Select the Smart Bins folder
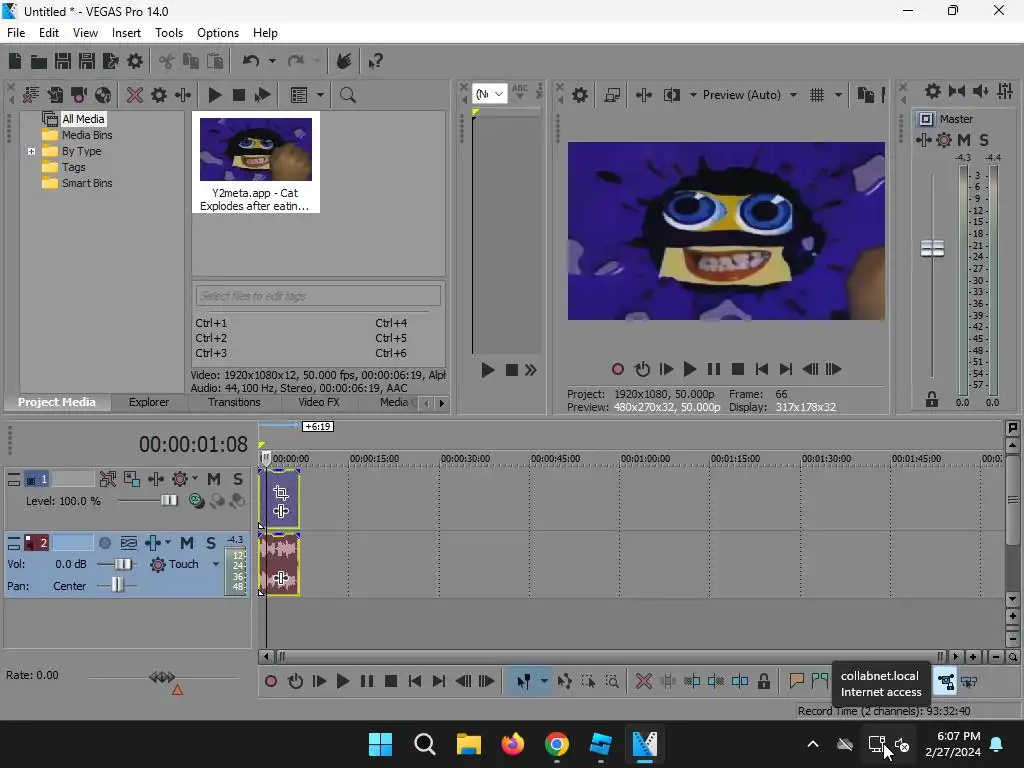The image size is (1024, 768). point(87,184)
